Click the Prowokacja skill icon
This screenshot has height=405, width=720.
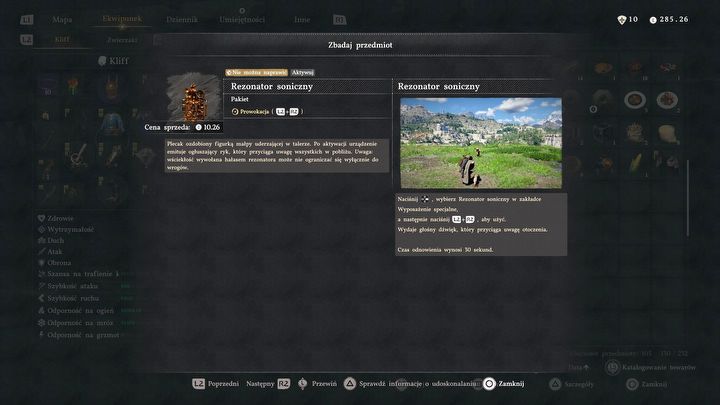[235, 112]
